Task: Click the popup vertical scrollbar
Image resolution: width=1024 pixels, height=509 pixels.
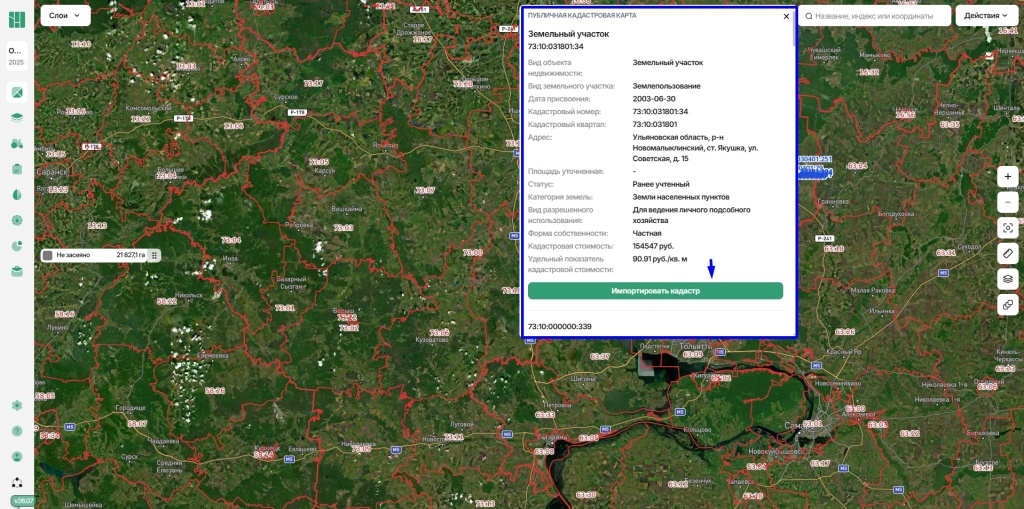Action: tap(794, 29)
